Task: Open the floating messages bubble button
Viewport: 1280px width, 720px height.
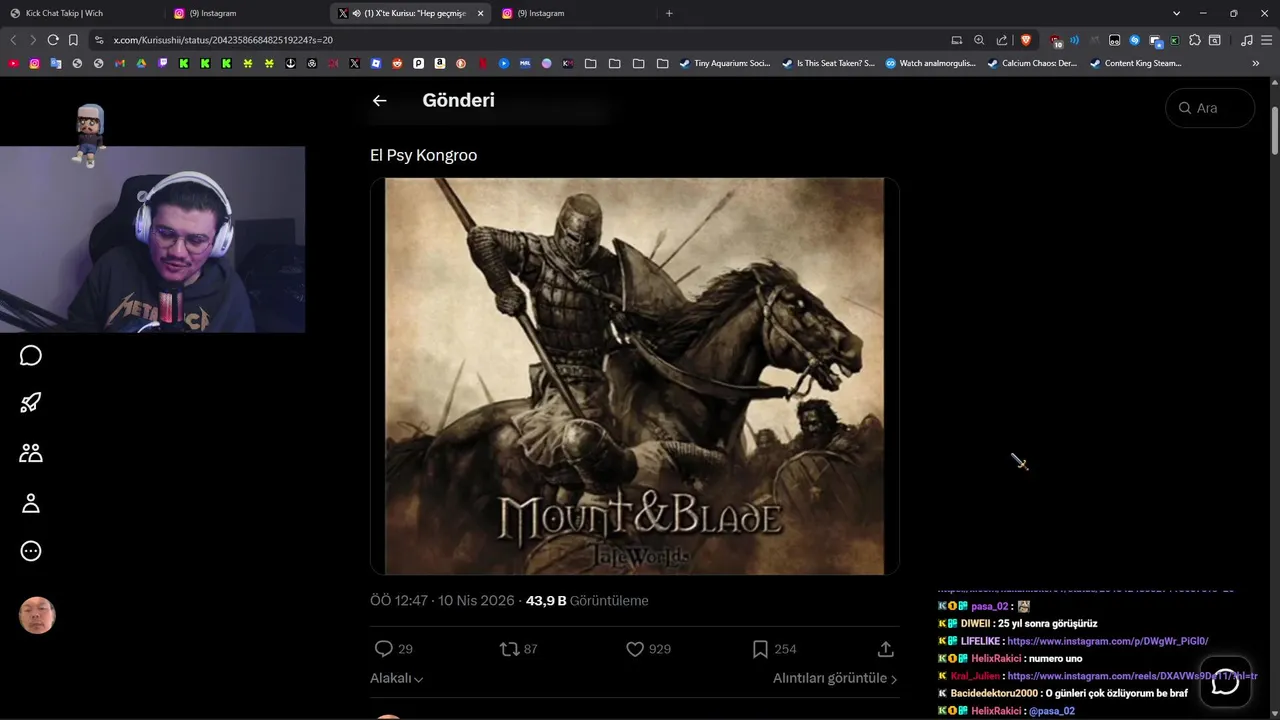Action: pyautogui.click(x=1225, y=682)
